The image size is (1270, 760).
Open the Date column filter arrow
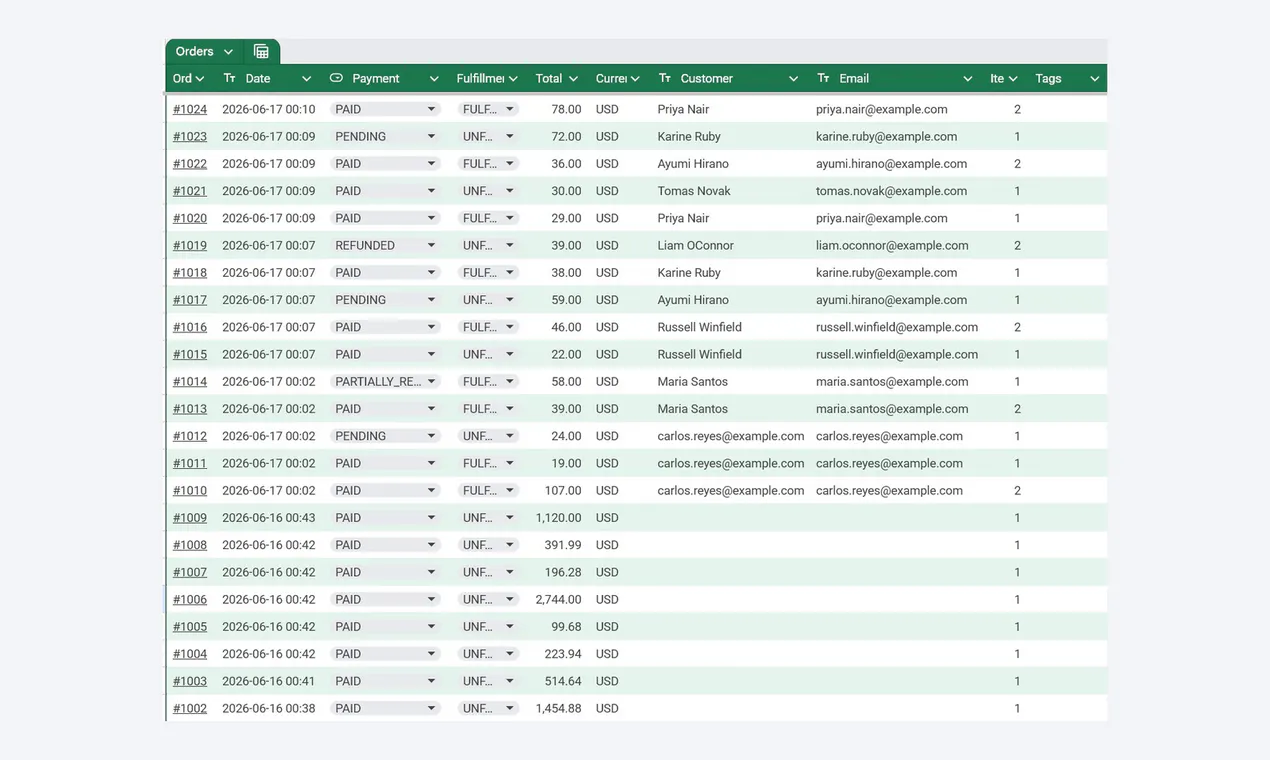click(306, 79)
